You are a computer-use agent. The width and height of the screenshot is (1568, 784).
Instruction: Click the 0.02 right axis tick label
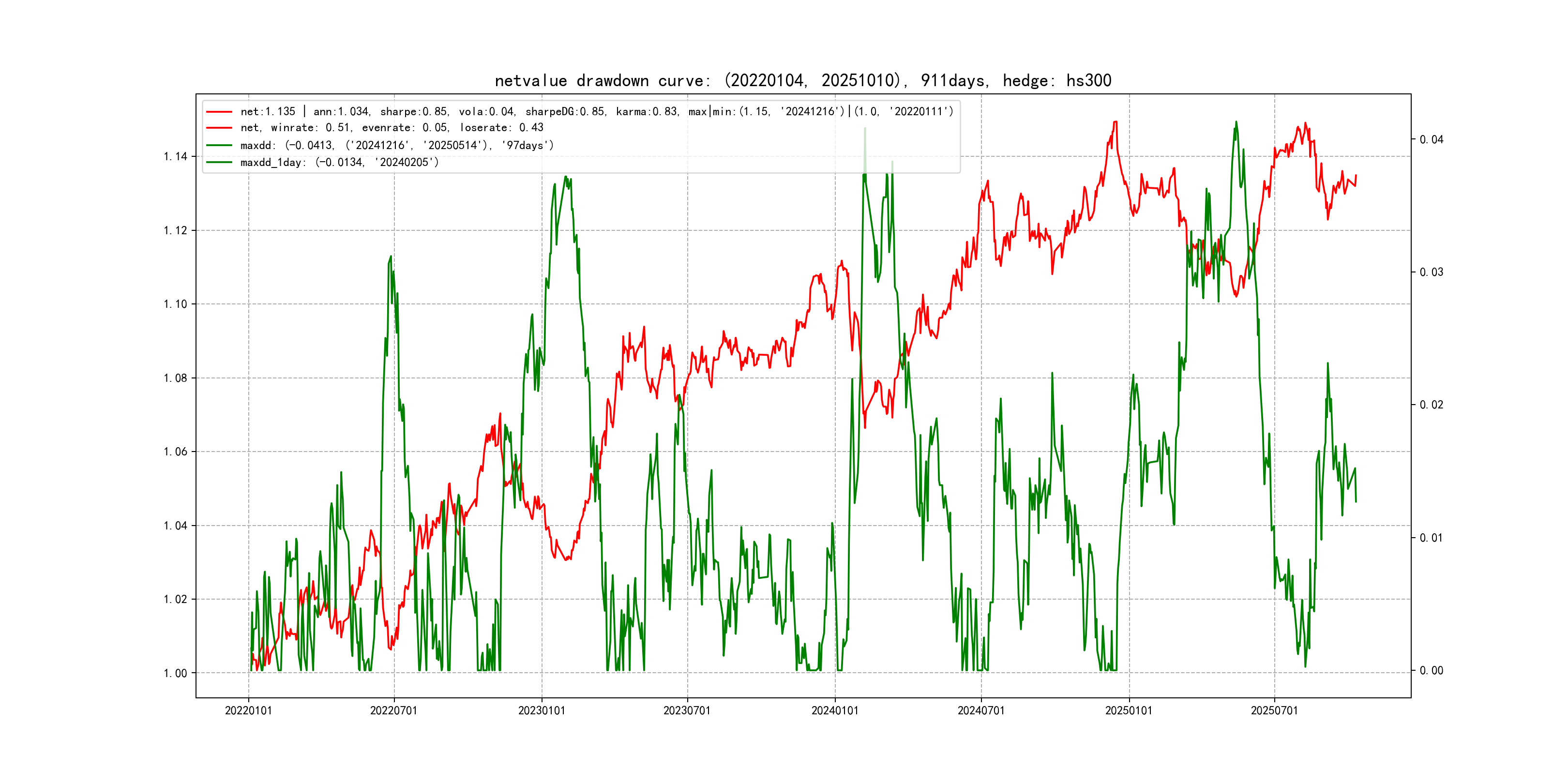click(x=1431, y=405)
